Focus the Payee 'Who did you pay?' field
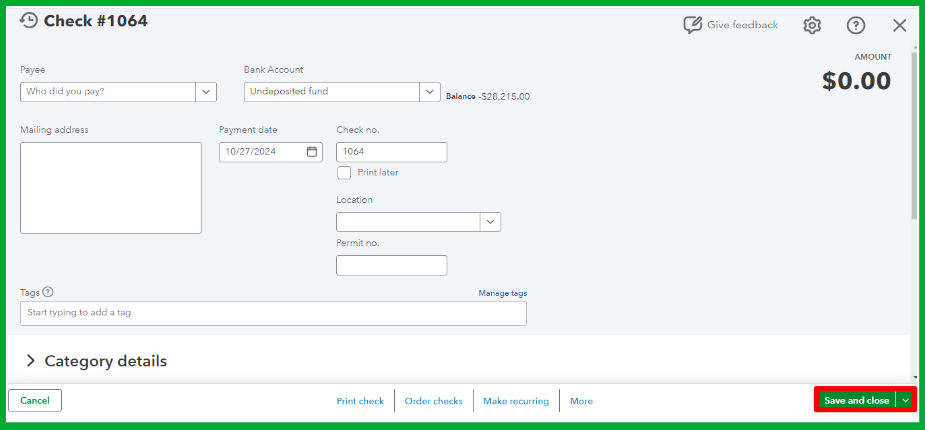925x430 pixels. [108, 92]
